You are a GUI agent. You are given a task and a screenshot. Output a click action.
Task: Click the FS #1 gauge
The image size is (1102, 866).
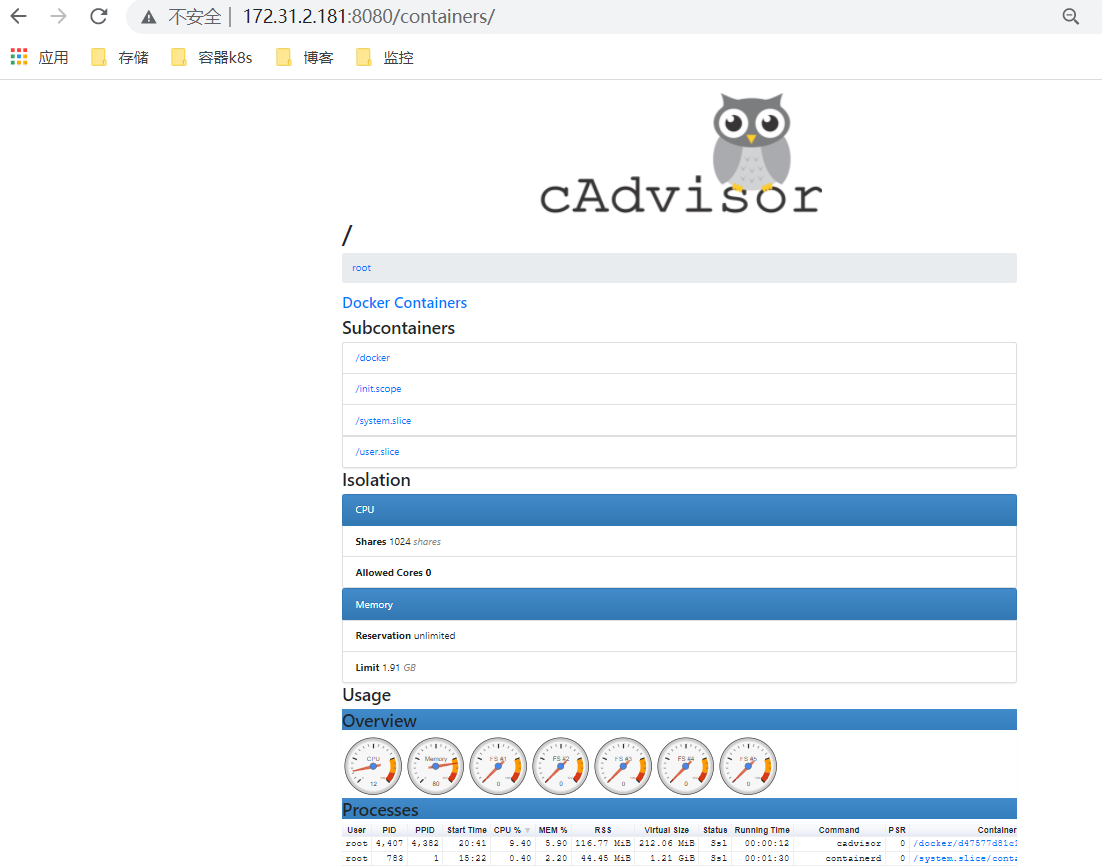(498, 766)
